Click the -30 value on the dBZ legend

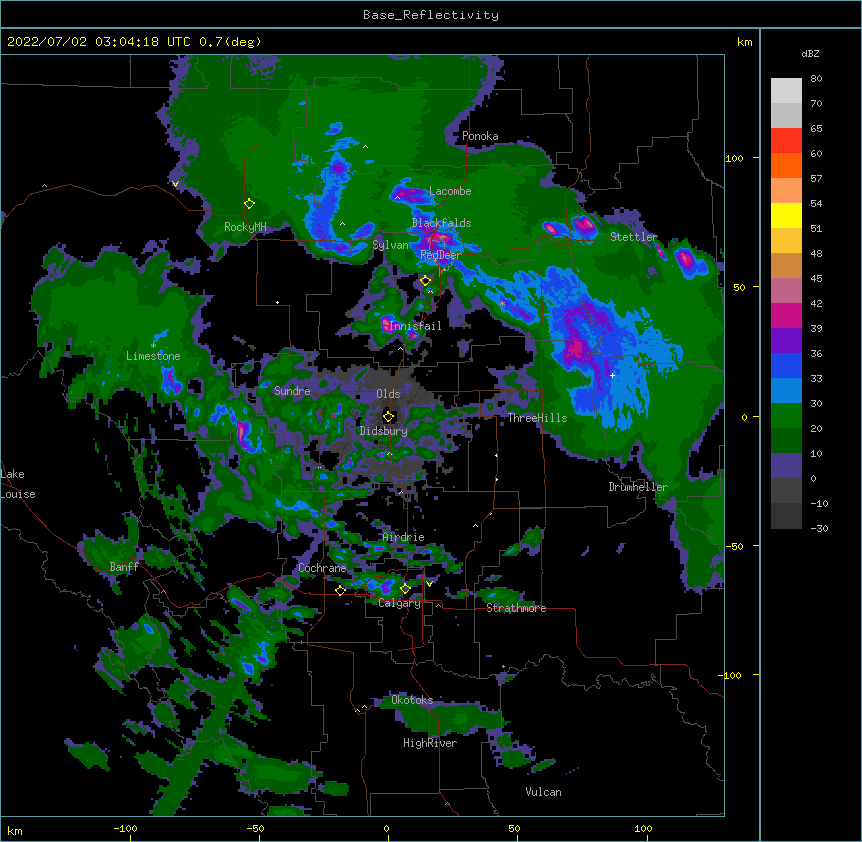click(x=819, y=529)
